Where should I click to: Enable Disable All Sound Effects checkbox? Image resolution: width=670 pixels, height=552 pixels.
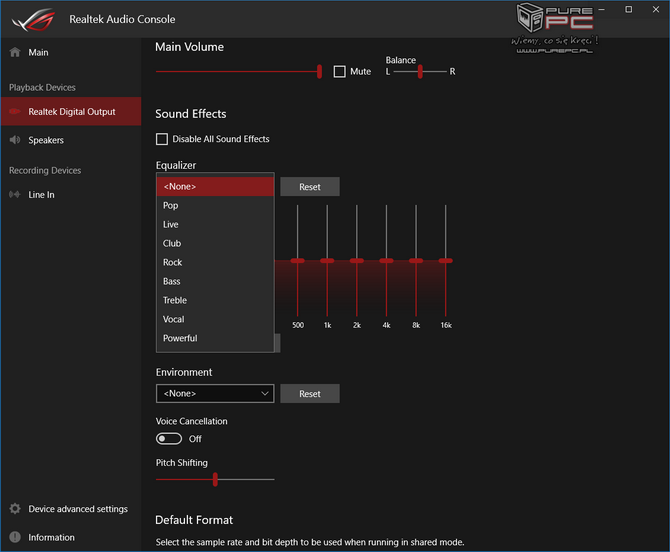coord(162,139)
